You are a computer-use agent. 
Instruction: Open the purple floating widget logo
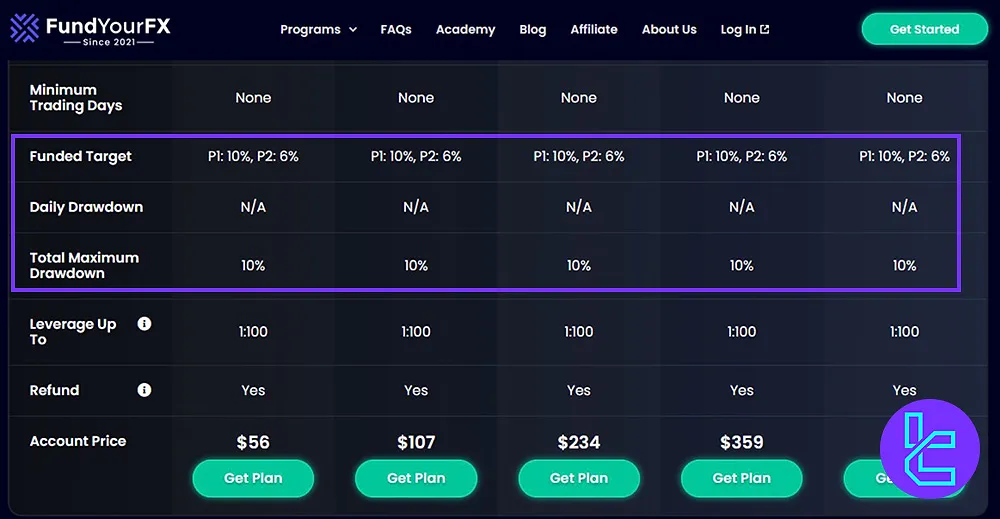click(929, 449)
